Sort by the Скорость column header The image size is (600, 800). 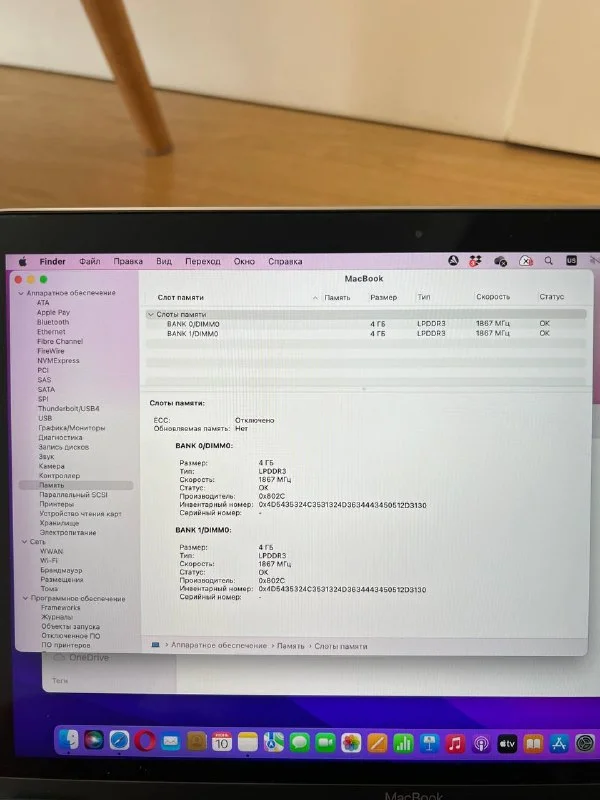click(492, 296)
